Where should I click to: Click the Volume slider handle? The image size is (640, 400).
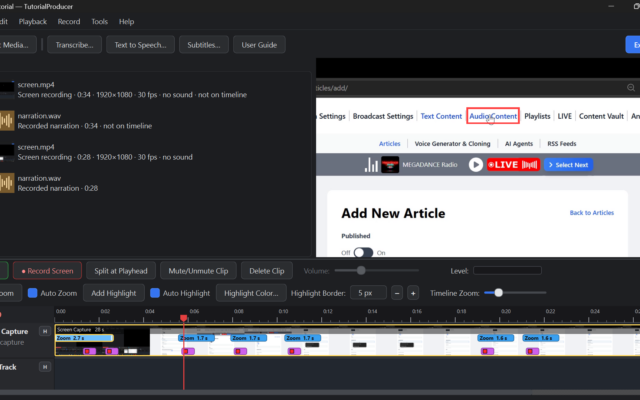[x=361, y=270]
